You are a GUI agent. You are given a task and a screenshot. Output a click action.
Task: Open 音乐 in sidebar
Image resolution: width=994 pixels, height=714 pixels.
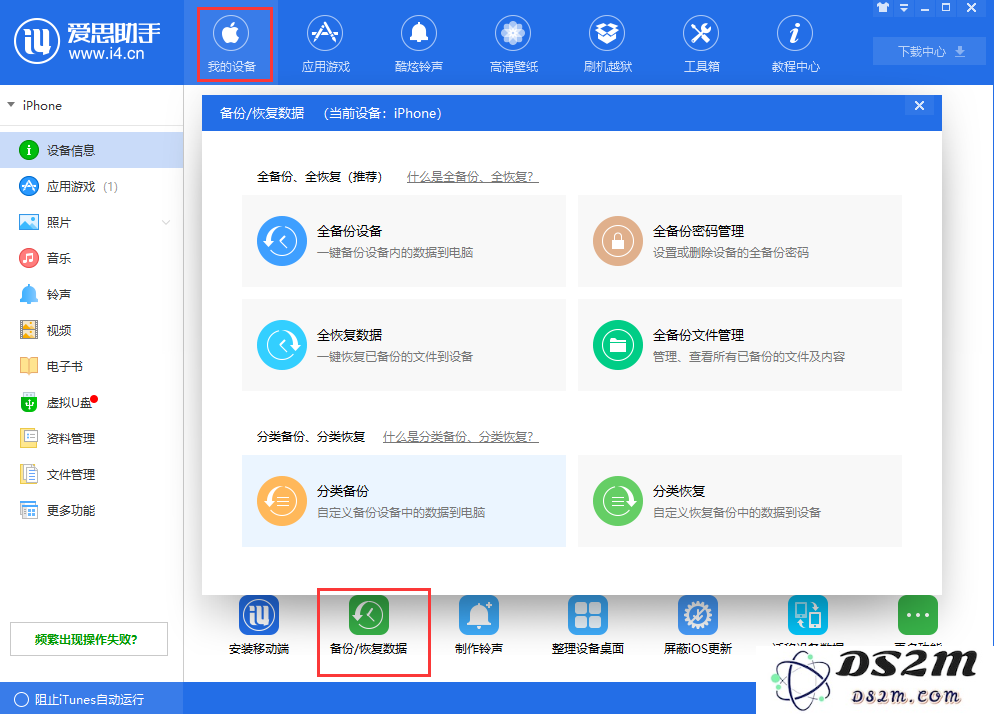pyautogui.click(x=91, y=258)
